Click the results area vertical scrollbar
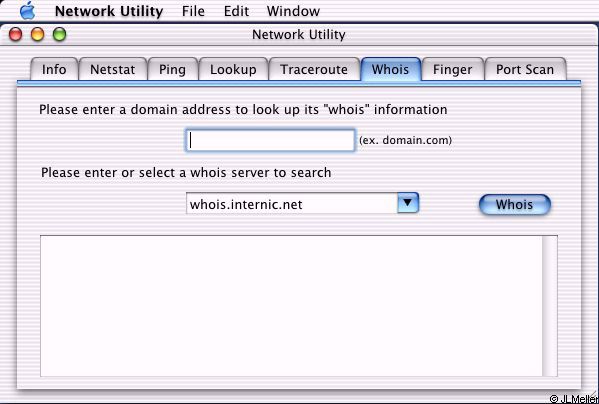Screen dimensions: 599x404 [x=550, y=306]
